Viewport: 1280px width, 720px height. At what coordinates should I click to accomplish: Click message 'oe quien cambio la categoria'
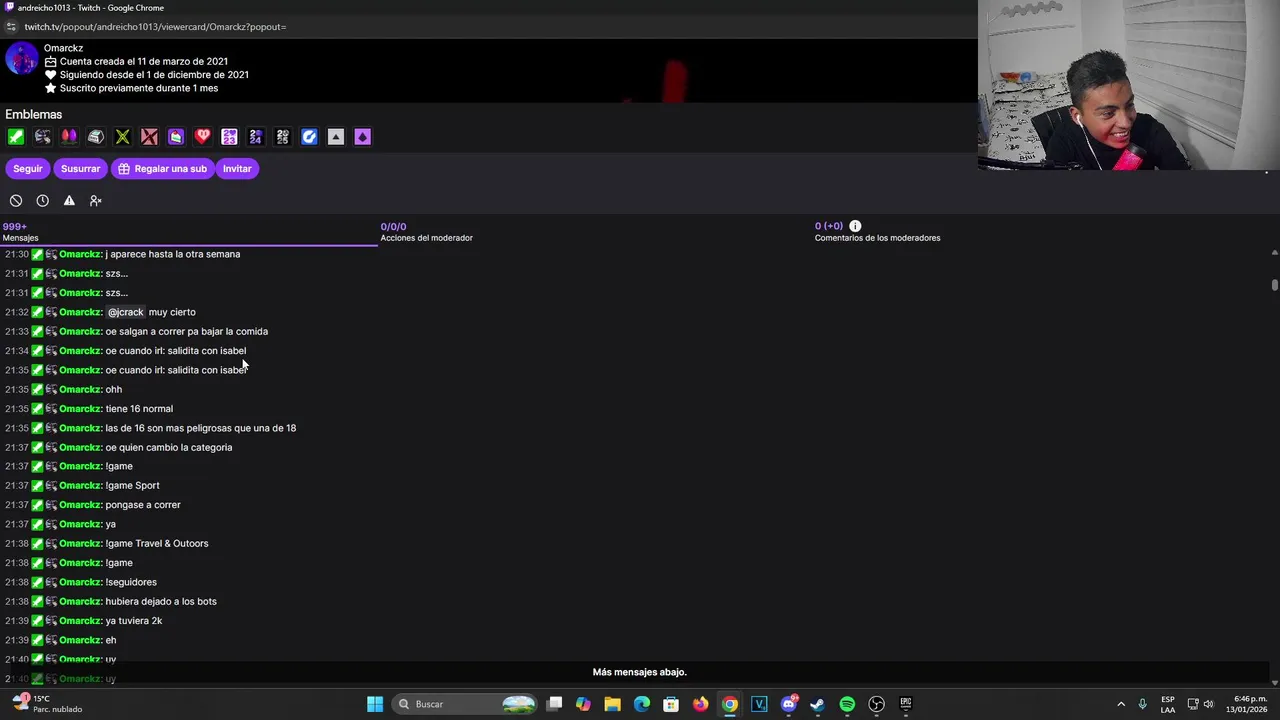click(x=168, y=447)
